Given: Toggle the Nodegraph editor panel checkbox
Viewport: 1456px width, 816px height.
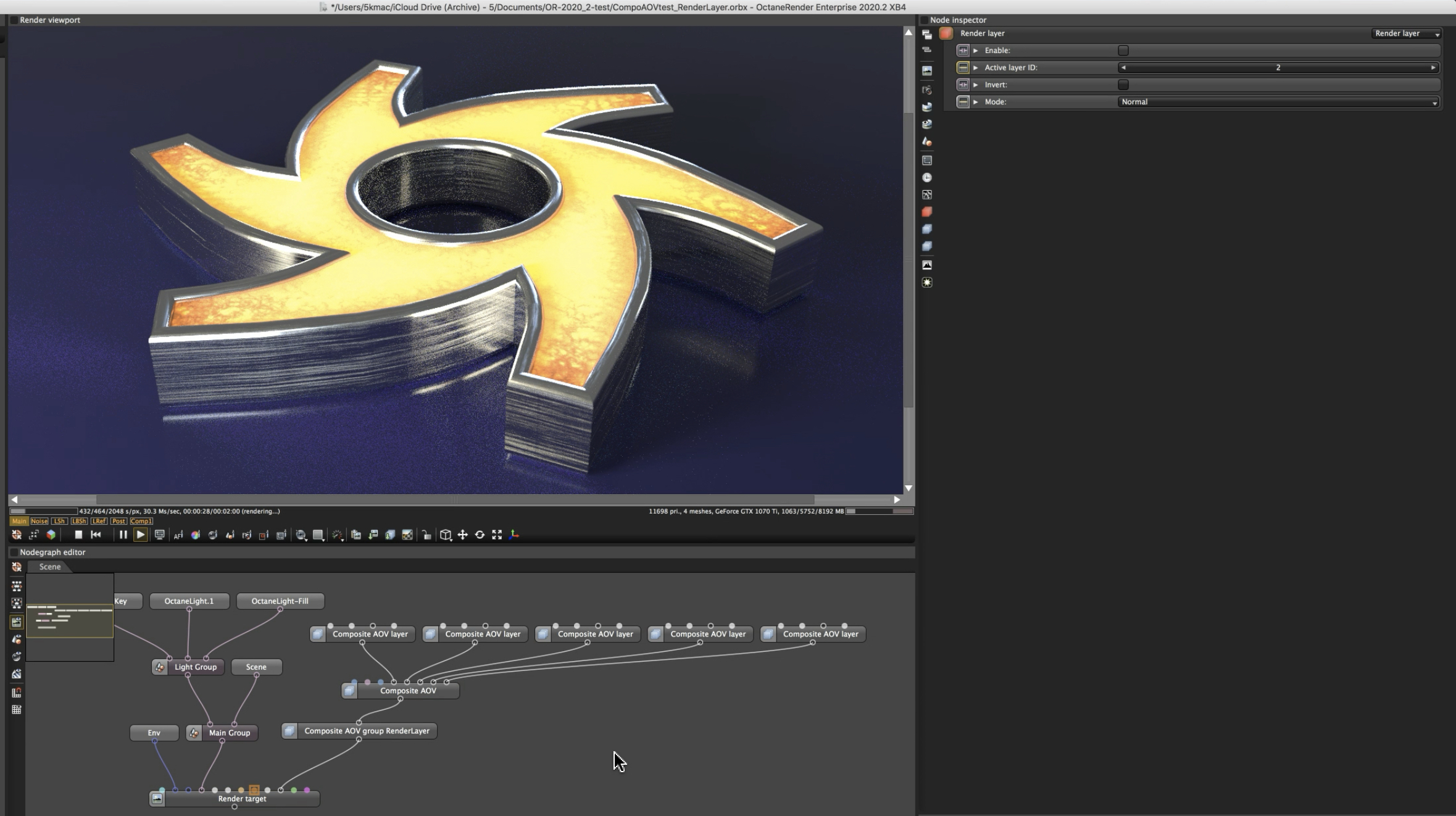Looking at the screenshot, I should (x=14, y=552).
